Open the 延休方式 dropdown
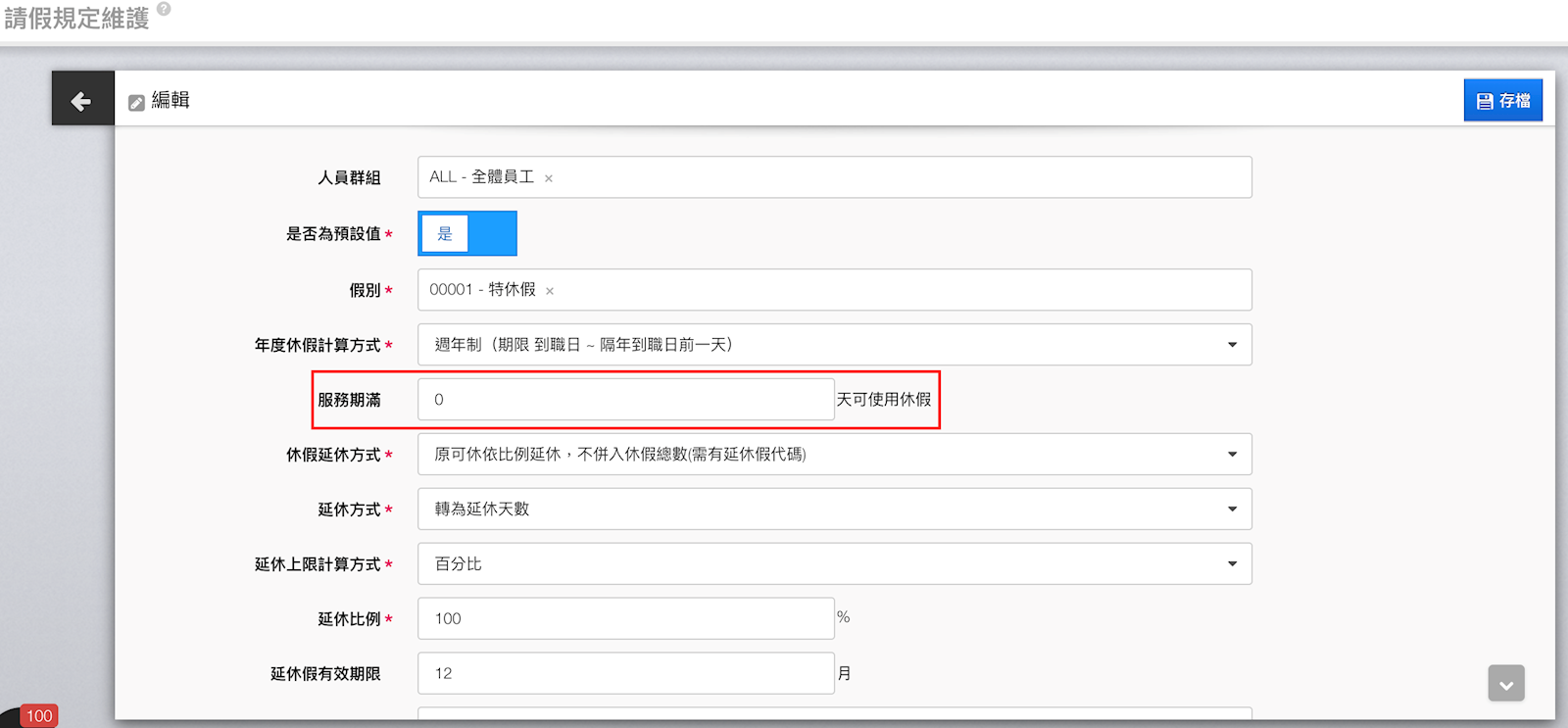1568x728 pixels. tap(834, 510)
